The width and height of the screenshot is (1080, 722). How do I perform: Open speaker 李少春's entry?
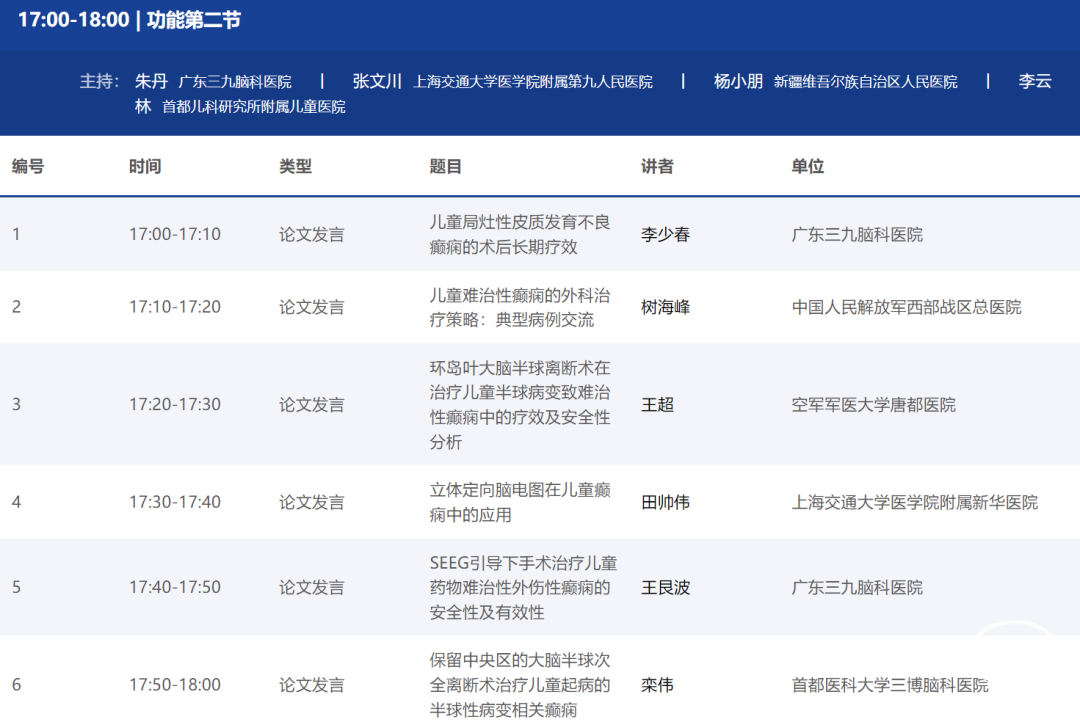[665, 234]
